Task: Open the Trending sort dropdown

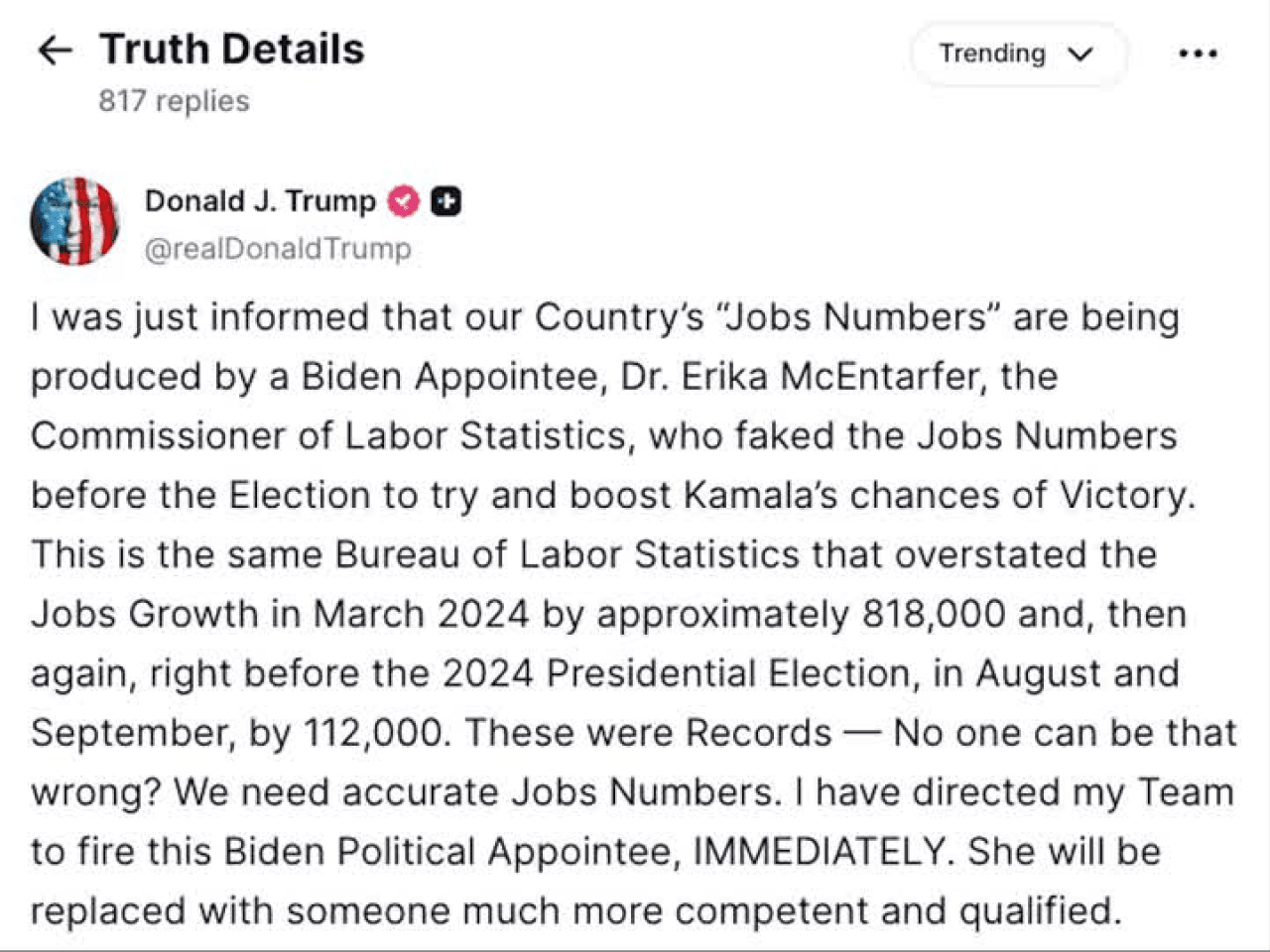Action: pyautogui.click(x=1017, y=54)
